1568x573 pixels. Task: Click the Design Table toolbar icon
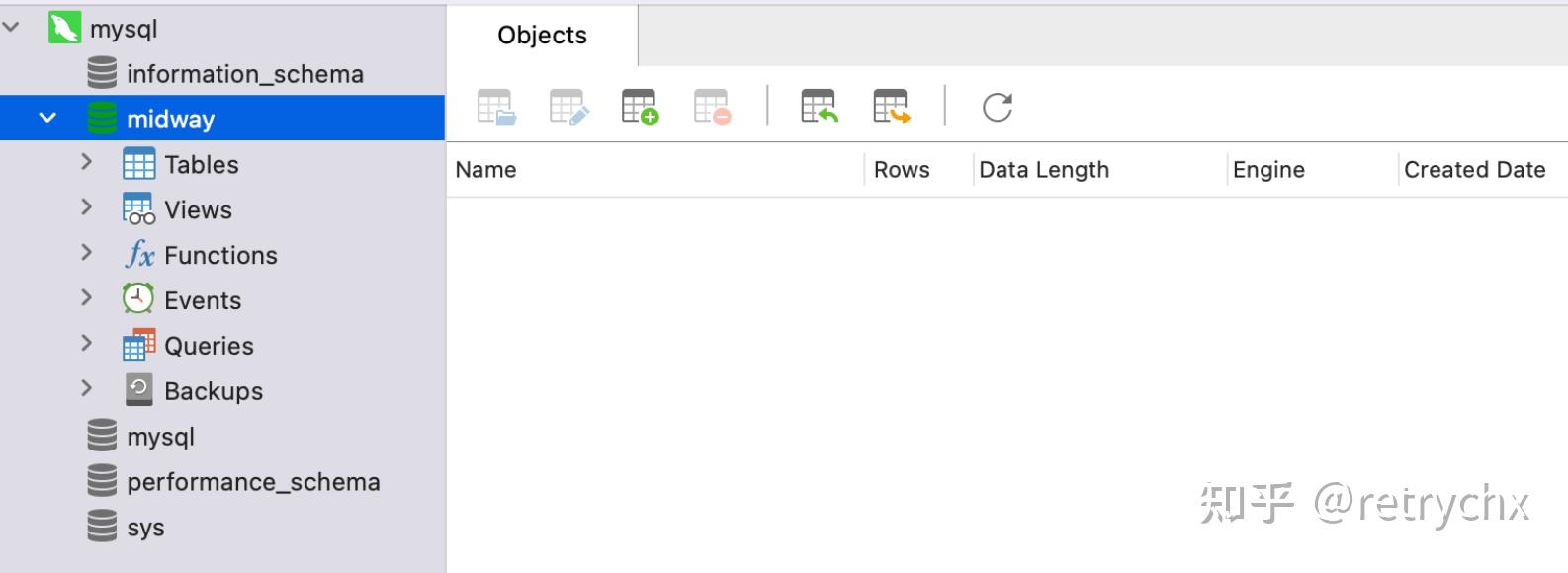568,107
